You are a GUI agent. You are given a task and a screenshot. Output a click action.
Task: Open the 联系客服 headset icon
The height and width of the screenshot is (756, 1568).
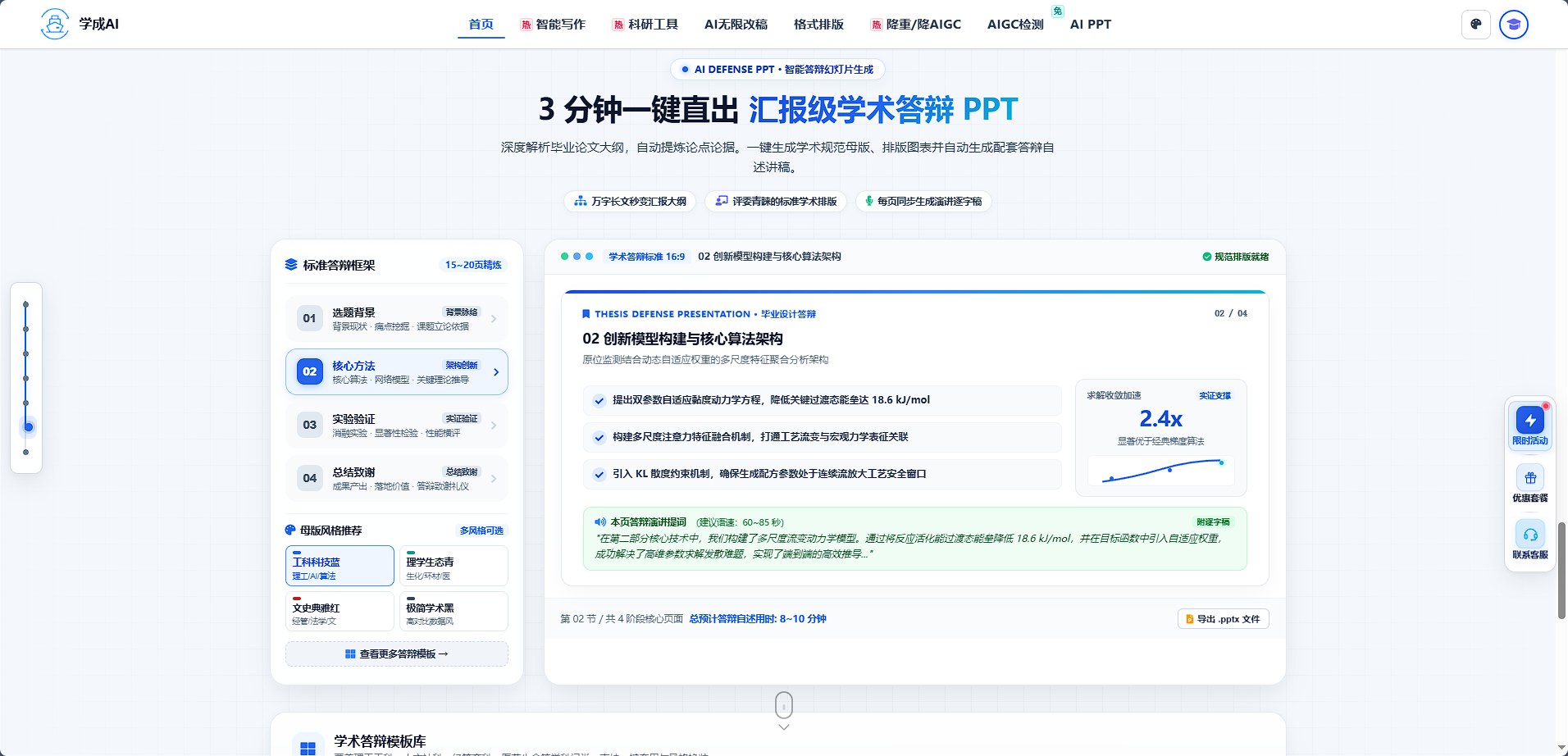[1530, 535]
